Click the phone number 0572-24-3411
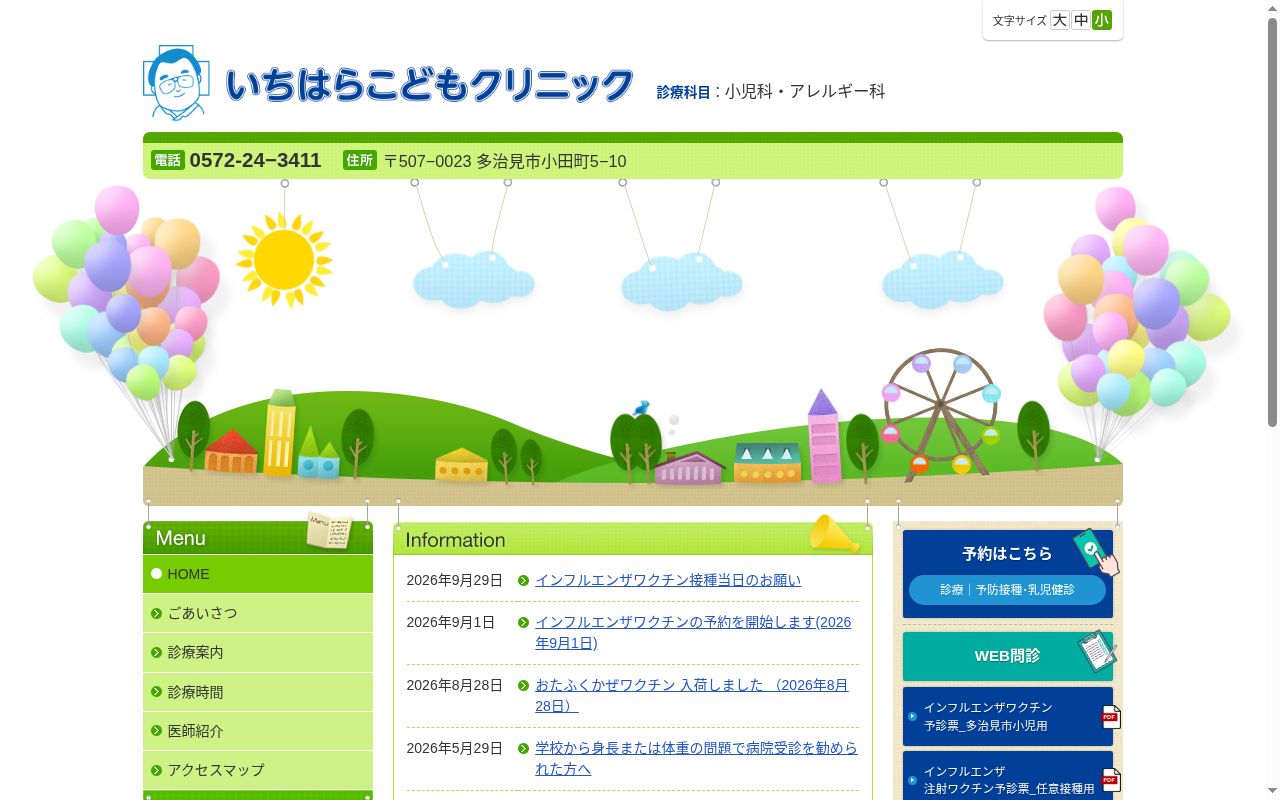1280x800 pixels. tap(255, 160)
